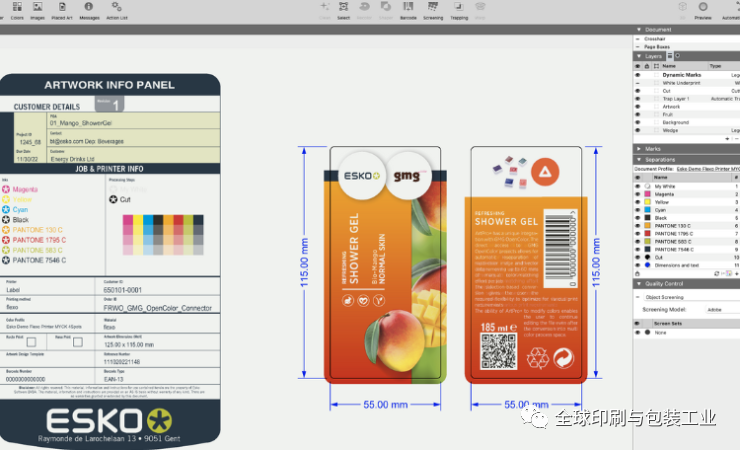The width and height of the screenshot is (740, 450).
Task: Open the Messages toolbar icon
Action: click(89, 12)
